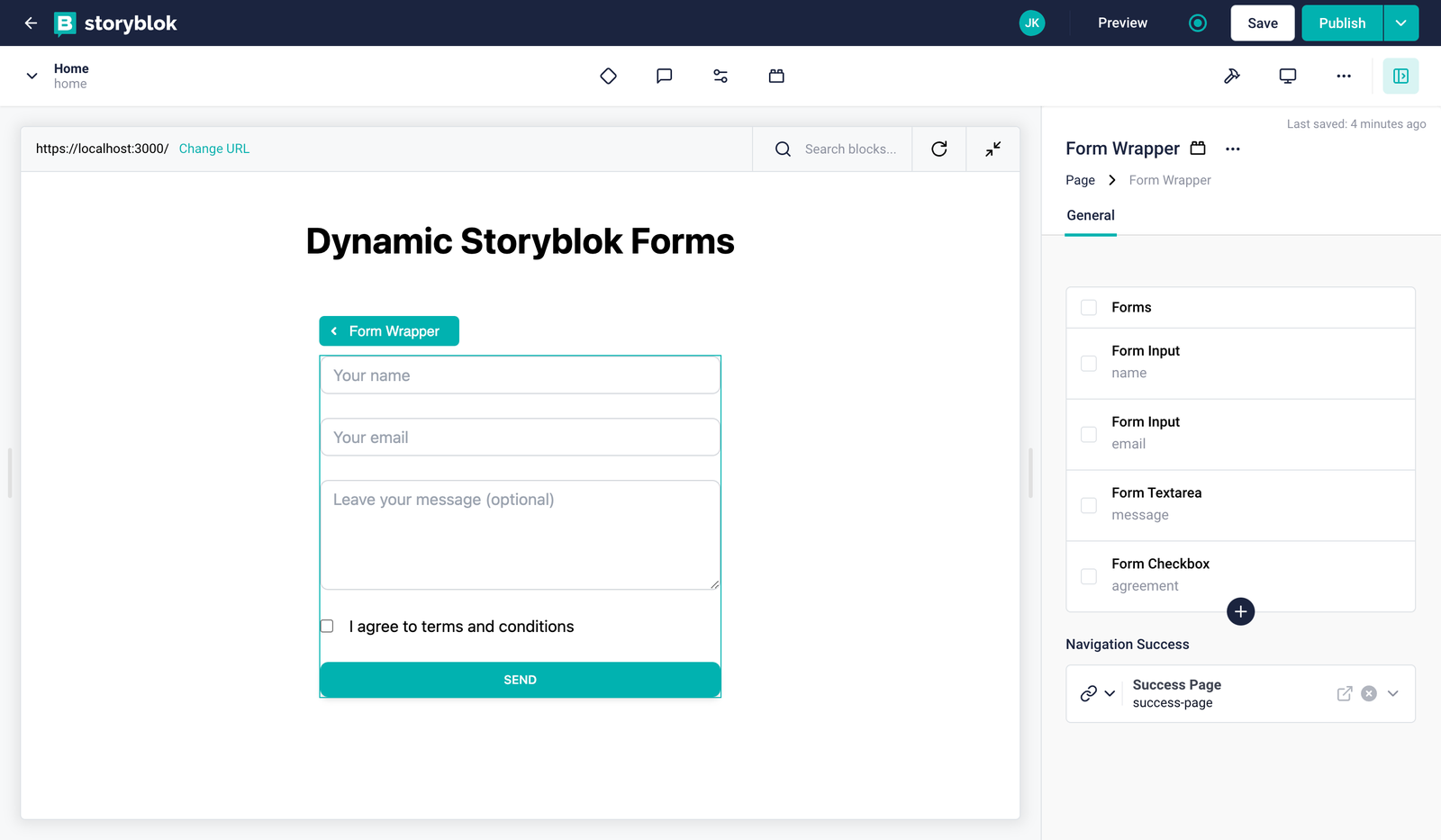Open the three-dot menu in top toolbar
Viewport: 1441px width, 840px height.
pyautogui.click(x=1344, y=76)
